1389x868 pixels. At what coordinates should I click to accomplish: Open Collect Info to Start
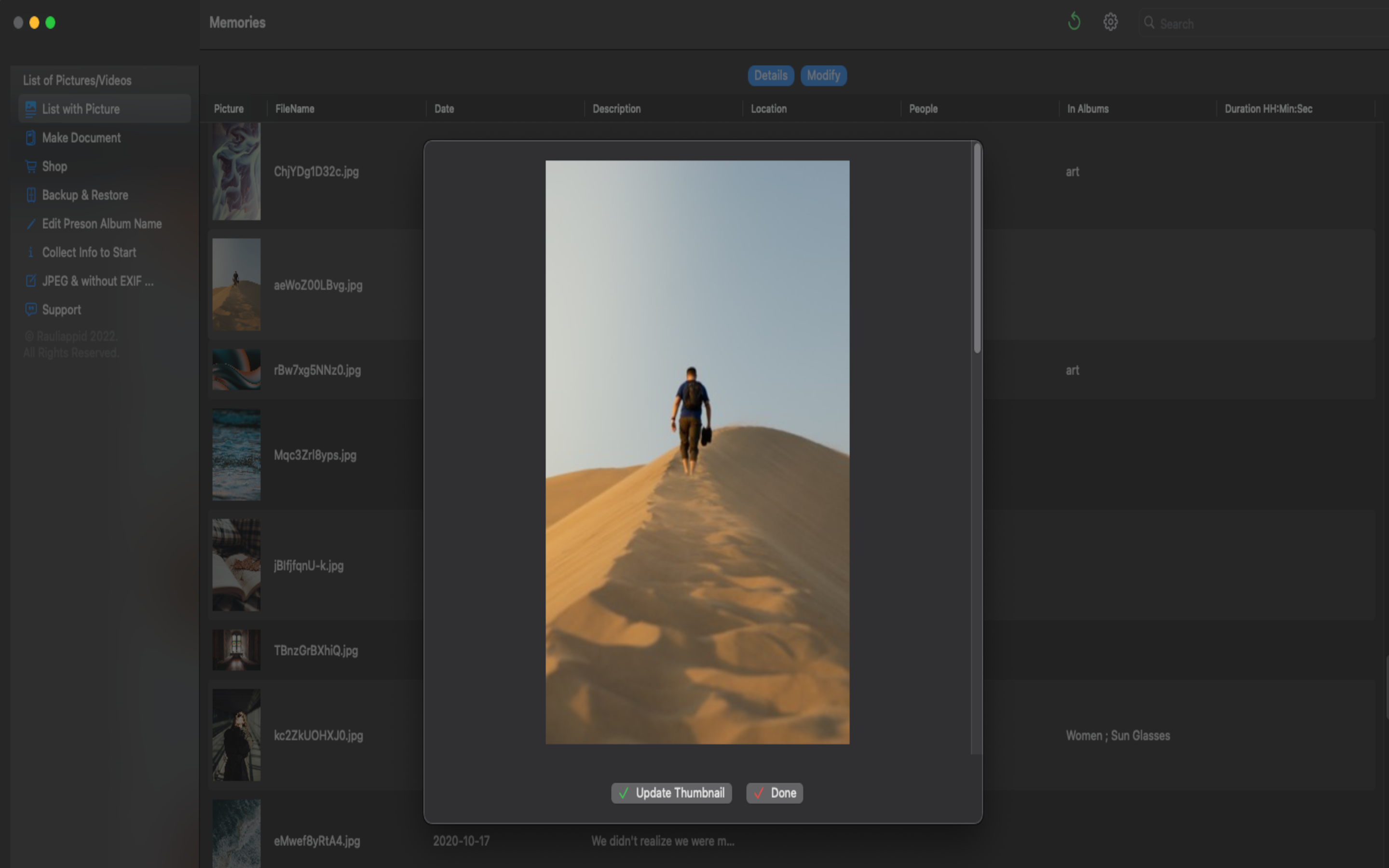tap(105, 253)
